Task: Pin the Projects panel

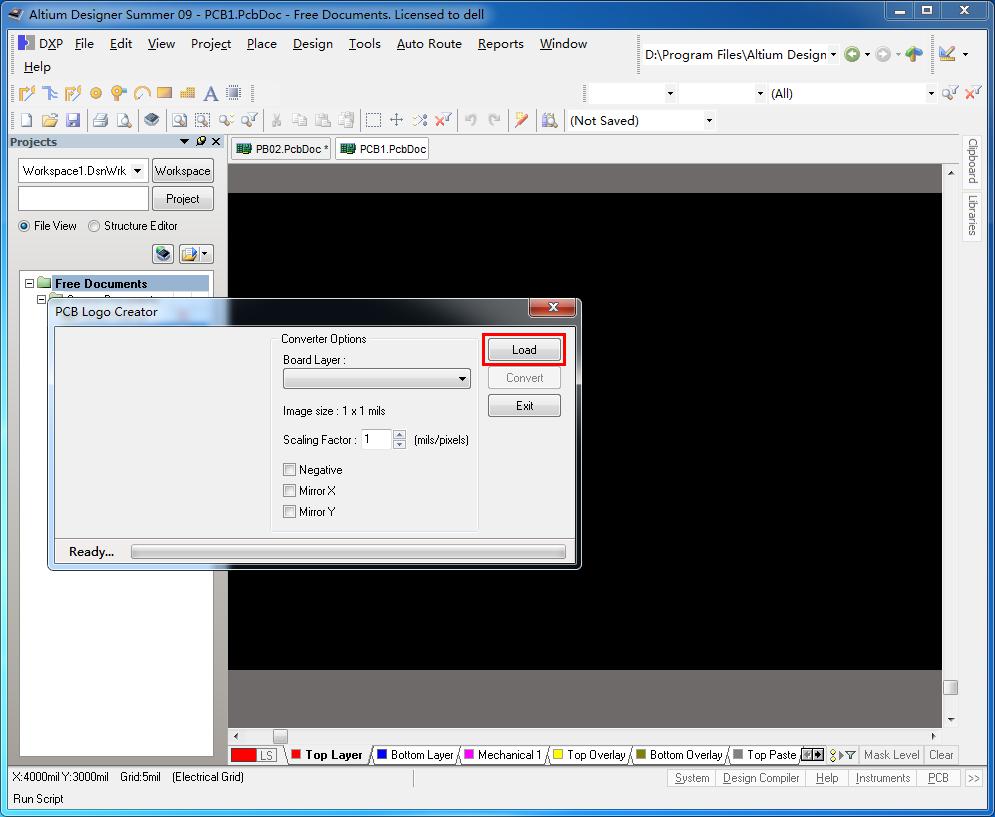Action: point(201,141)
